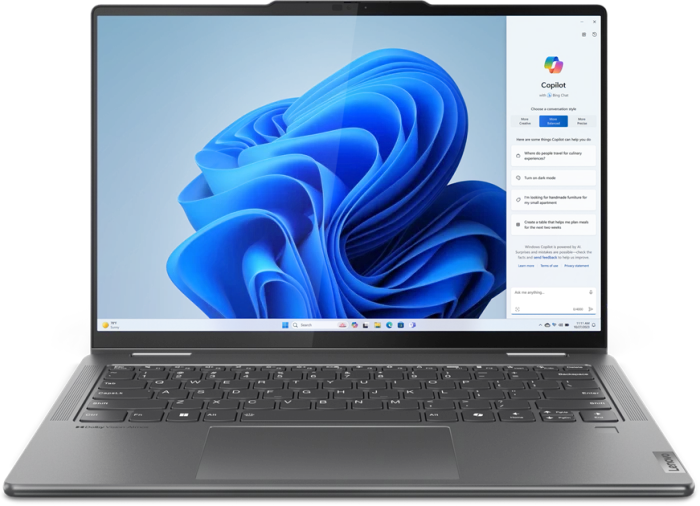The width and height of the screenshot is (700, 506).
Task: Click the taskbar Search box
Action: [320, 325]
